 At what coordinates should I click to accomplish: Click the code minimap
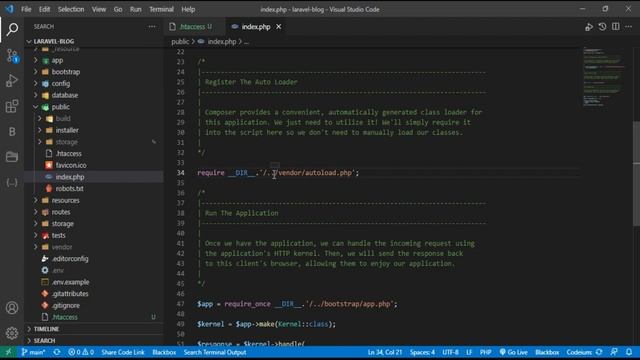604,77
